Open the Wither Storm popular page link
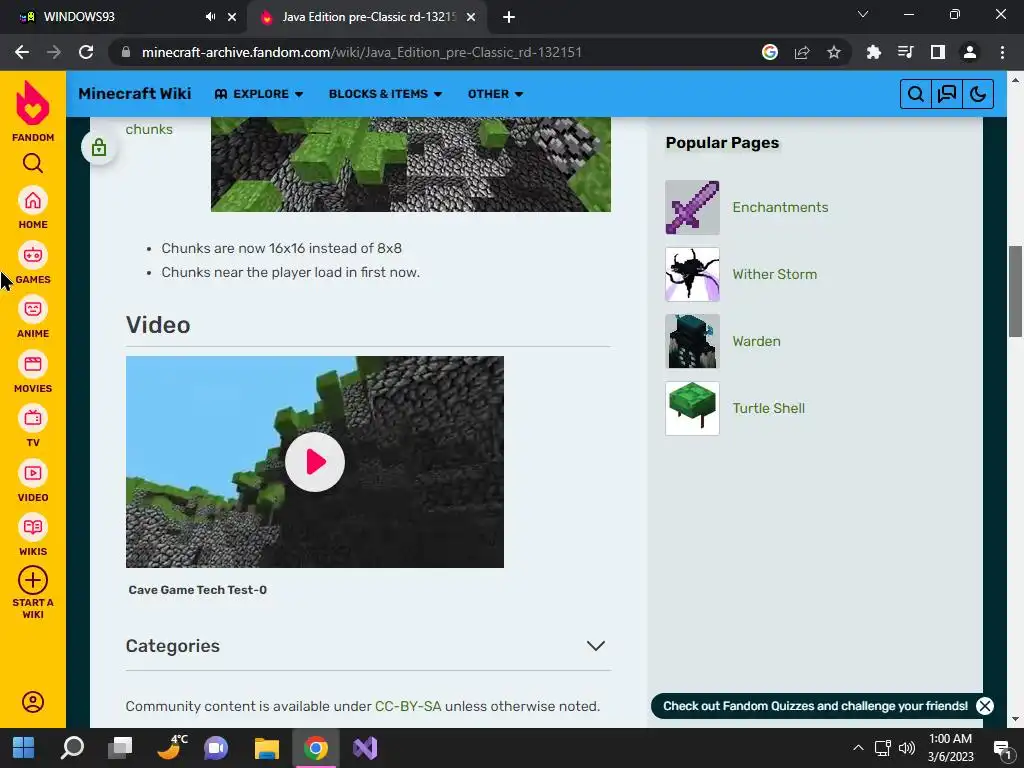1024x768 pixels. [775, 274]
